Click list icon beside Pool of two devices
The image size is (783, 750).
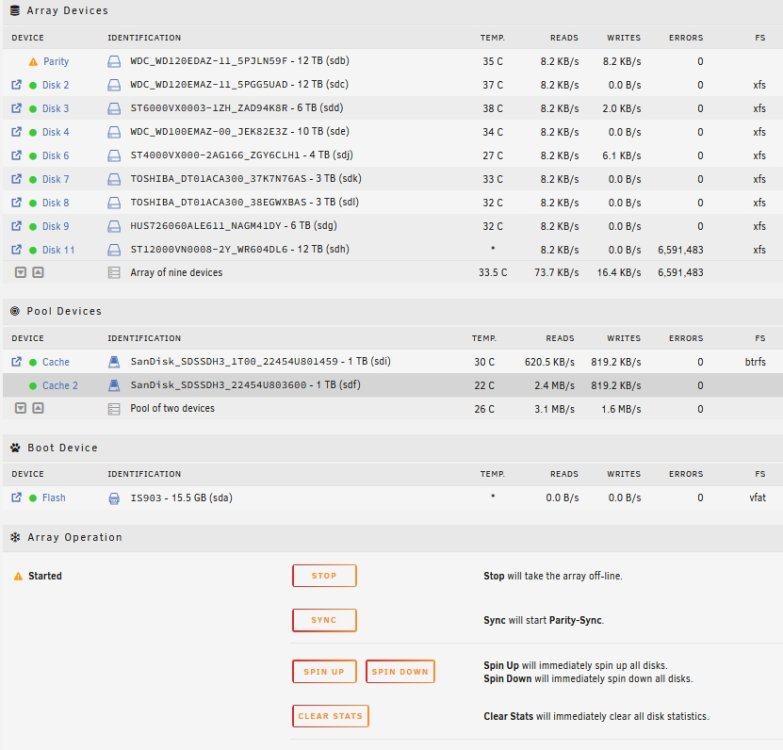(114, 409)
